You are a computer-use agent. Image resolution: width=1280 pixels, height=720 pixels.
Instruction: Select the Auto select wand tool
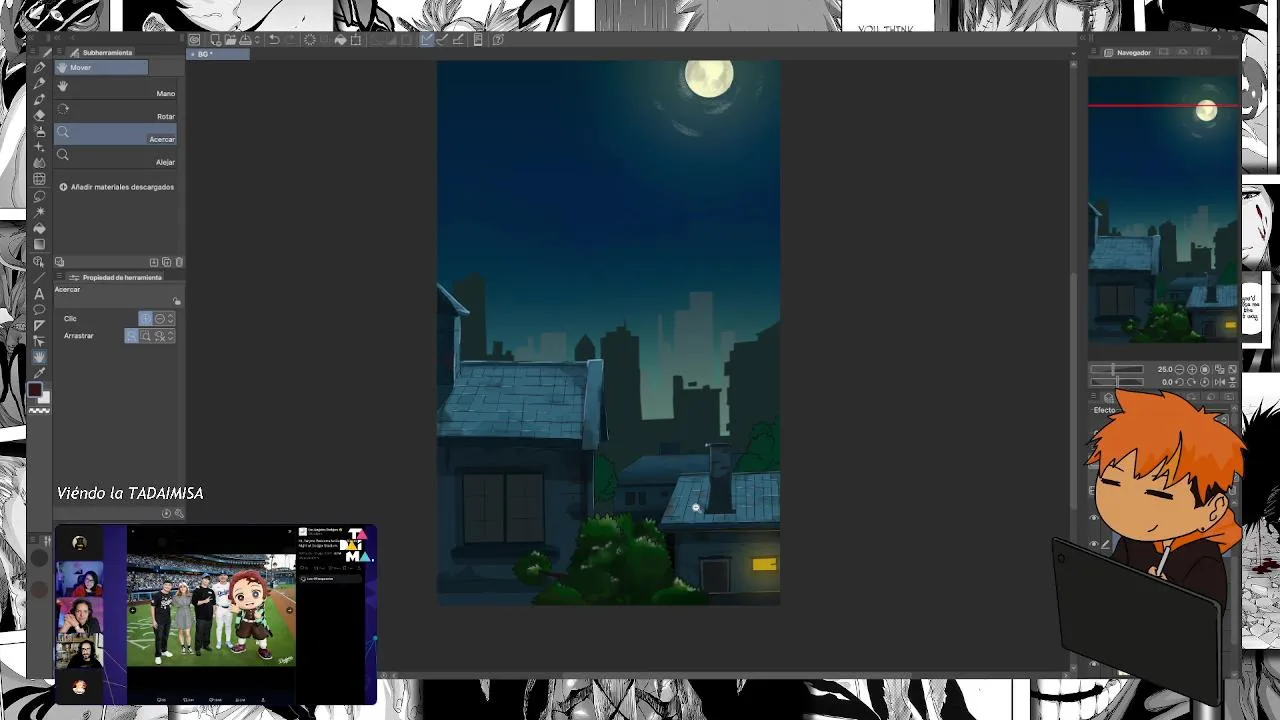[x=39, y=211]
